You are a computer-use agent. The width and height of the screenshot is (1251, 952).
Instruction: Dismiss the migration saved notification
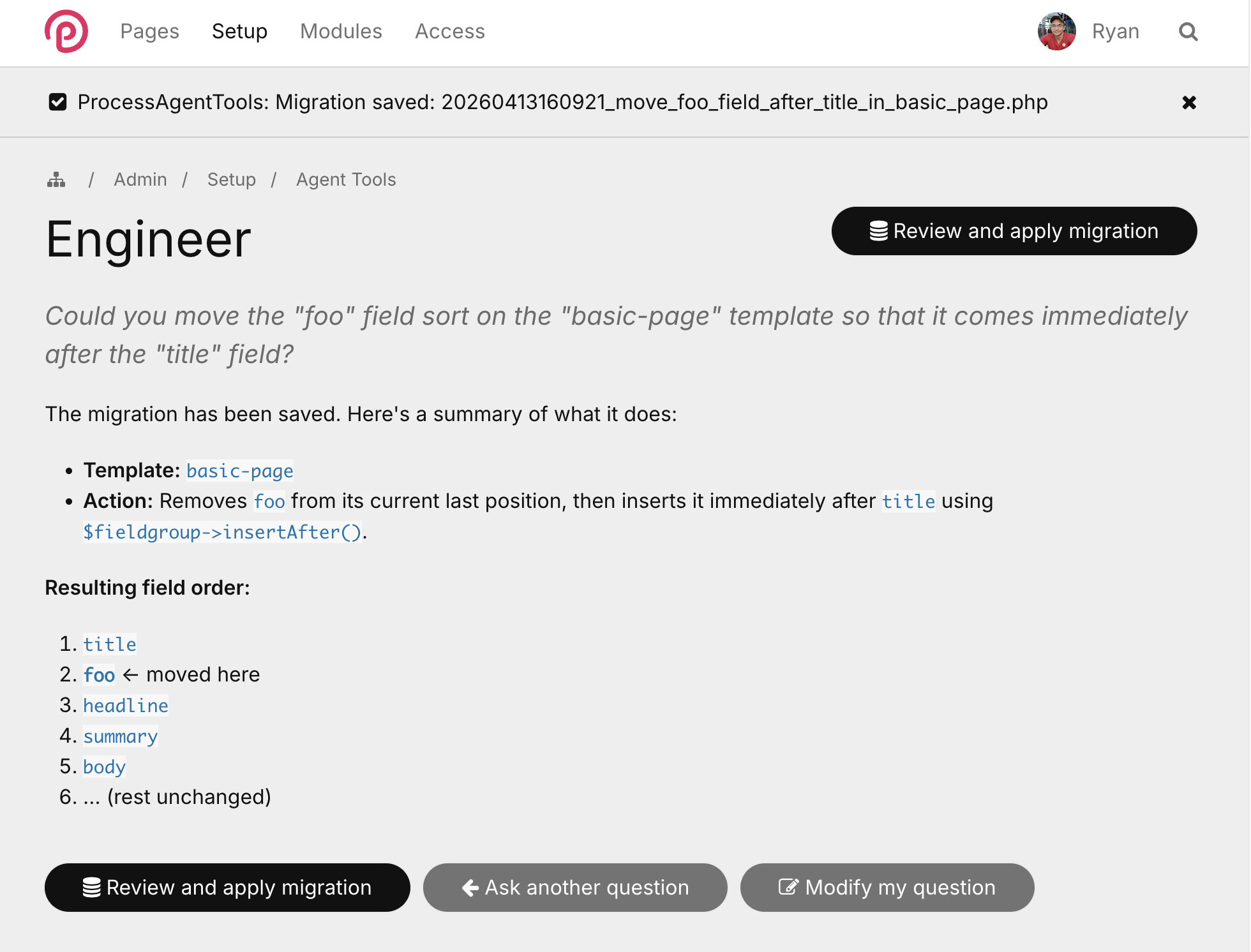[x=1188, y=103]
